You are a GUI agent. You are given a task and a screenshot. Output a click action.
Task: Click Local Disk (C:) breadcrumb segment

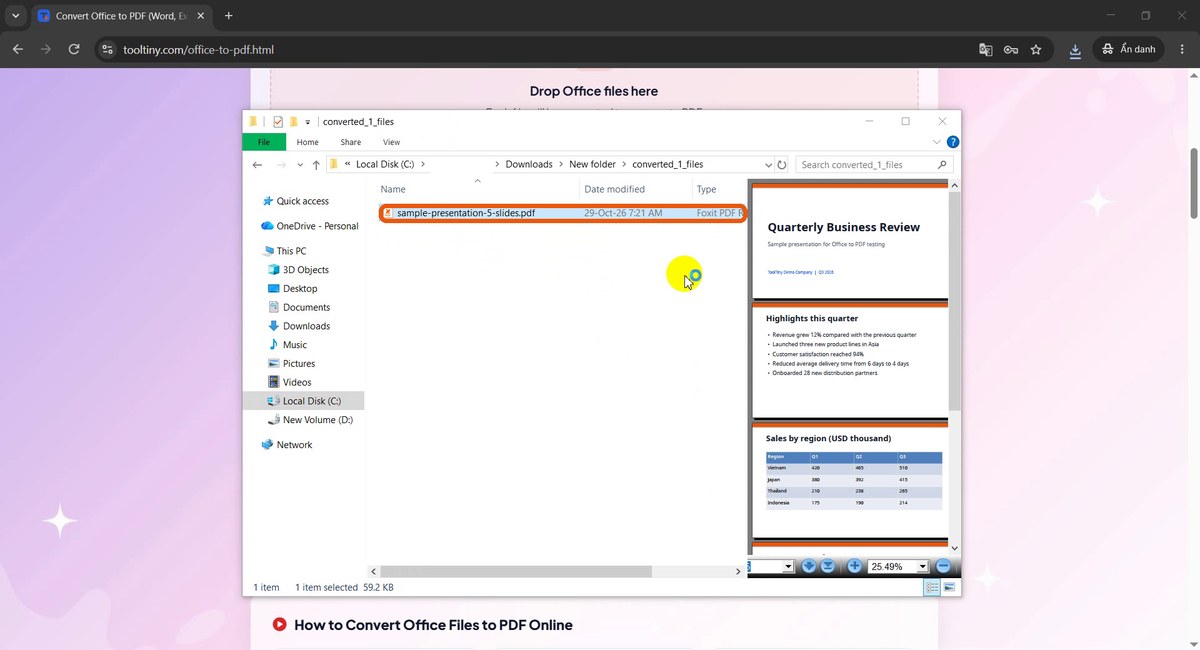[x=385, y=165]
